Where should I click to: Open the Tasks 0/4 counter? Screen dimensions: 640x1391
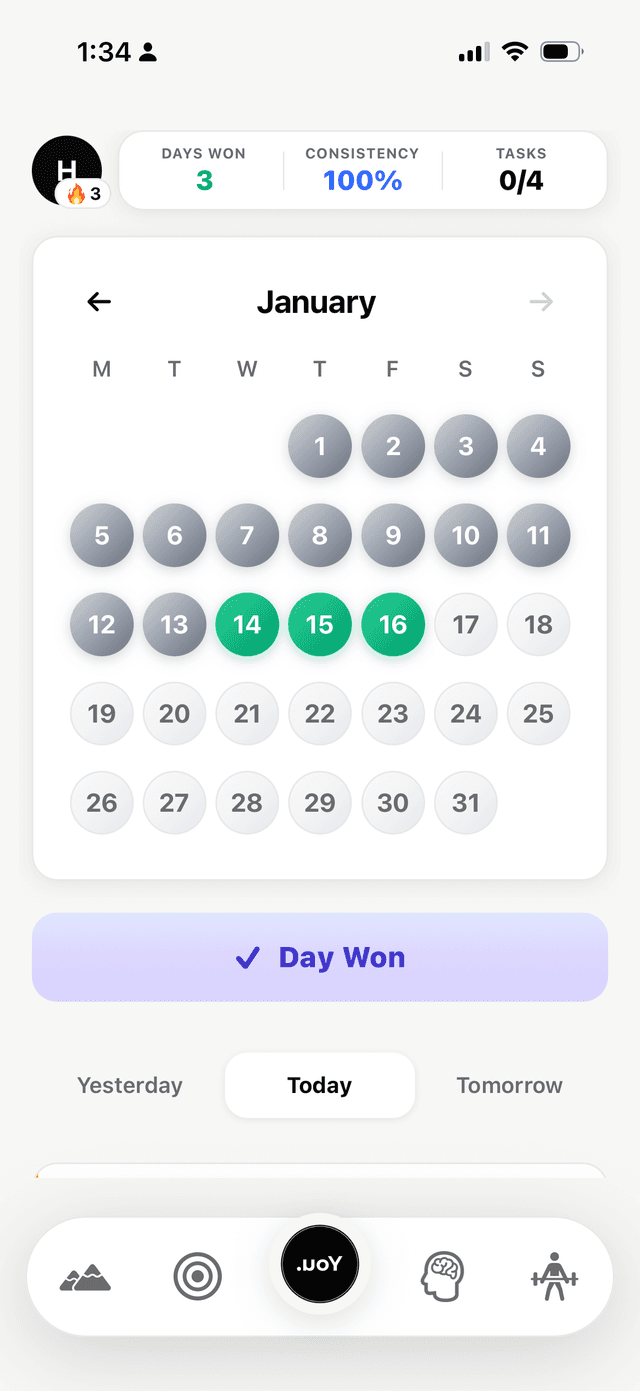tap(521, 170)
